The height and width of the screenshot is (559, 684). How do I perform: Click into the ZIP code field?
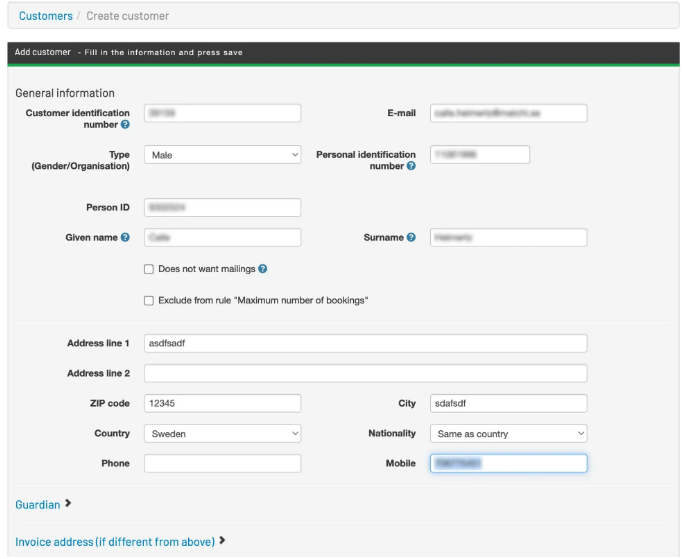(222, 404)
